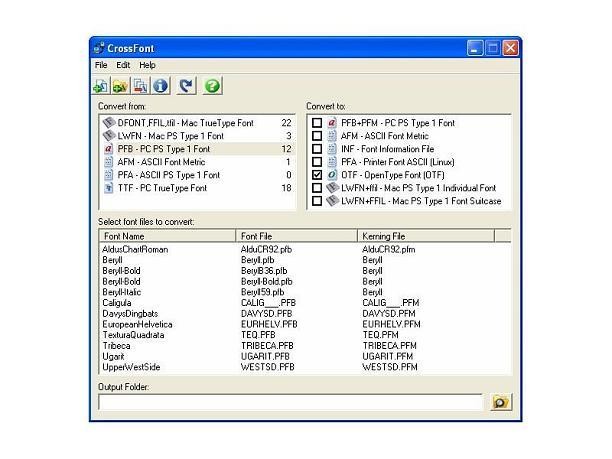Click the add font files toolbar icon
The height and width of the screenshot is (459, 612).
[101, 86]
